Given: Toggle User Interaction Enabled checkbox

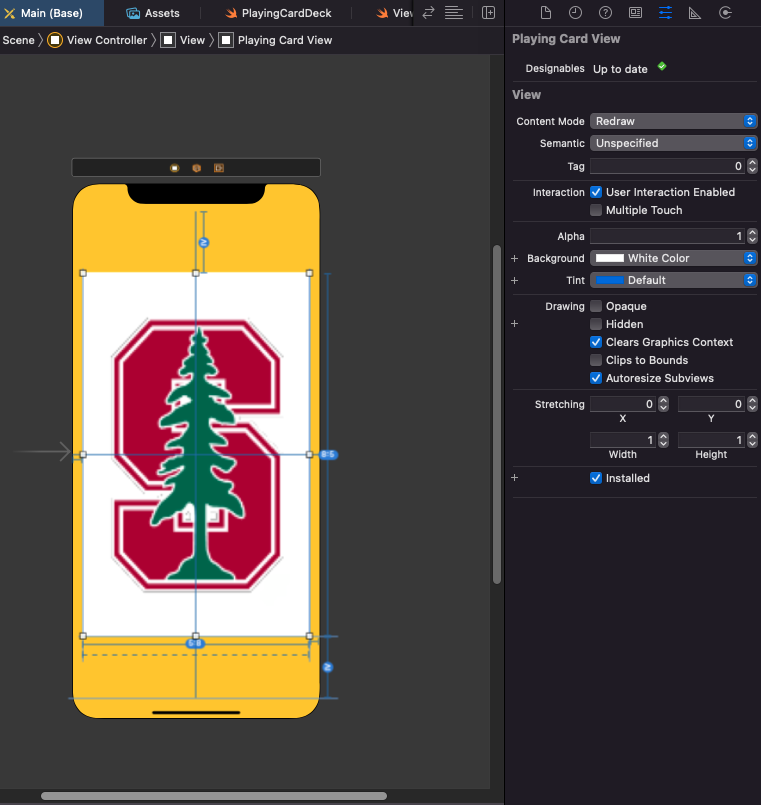Looking at the screenshot, I should pos(596,192).
